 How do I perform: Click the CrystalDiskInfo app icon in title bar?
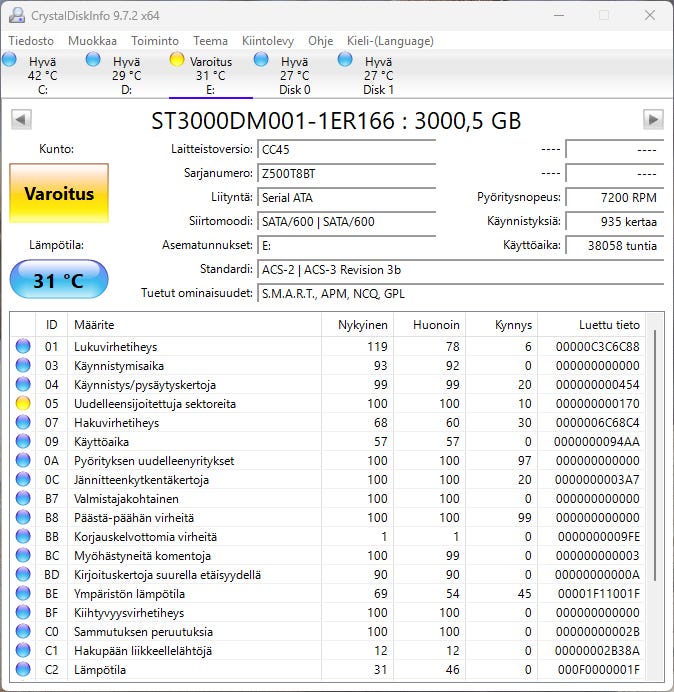coord(16,15)
